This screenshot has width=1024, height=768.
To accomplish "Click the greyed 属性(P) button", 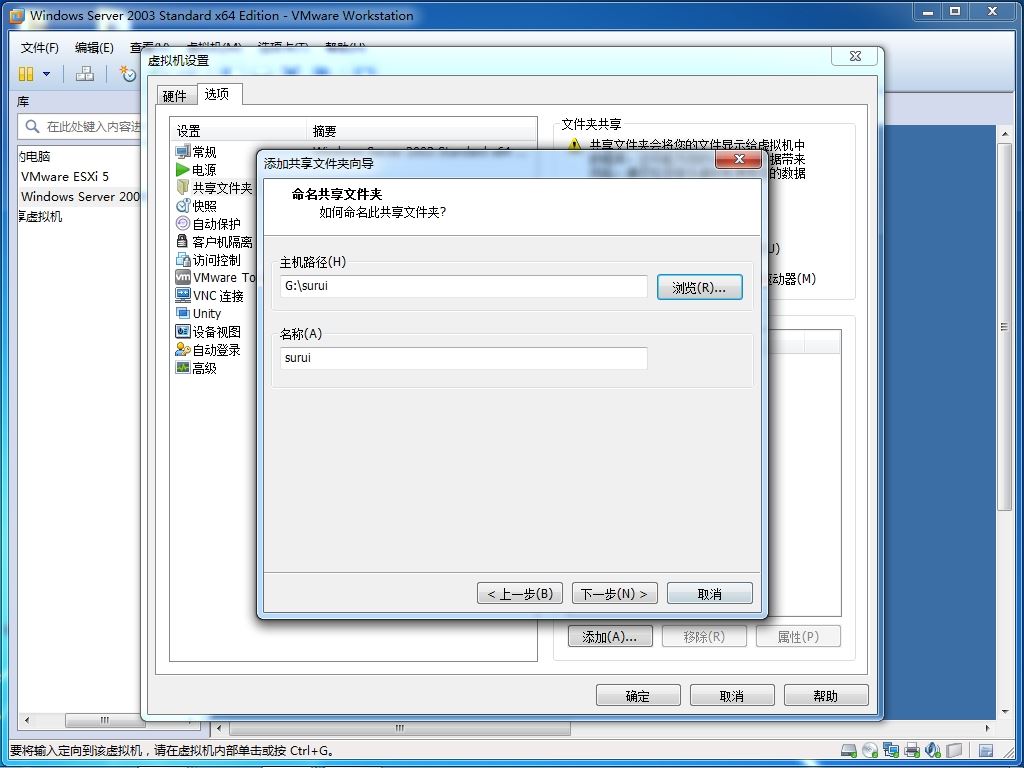I will coord(798,637).
